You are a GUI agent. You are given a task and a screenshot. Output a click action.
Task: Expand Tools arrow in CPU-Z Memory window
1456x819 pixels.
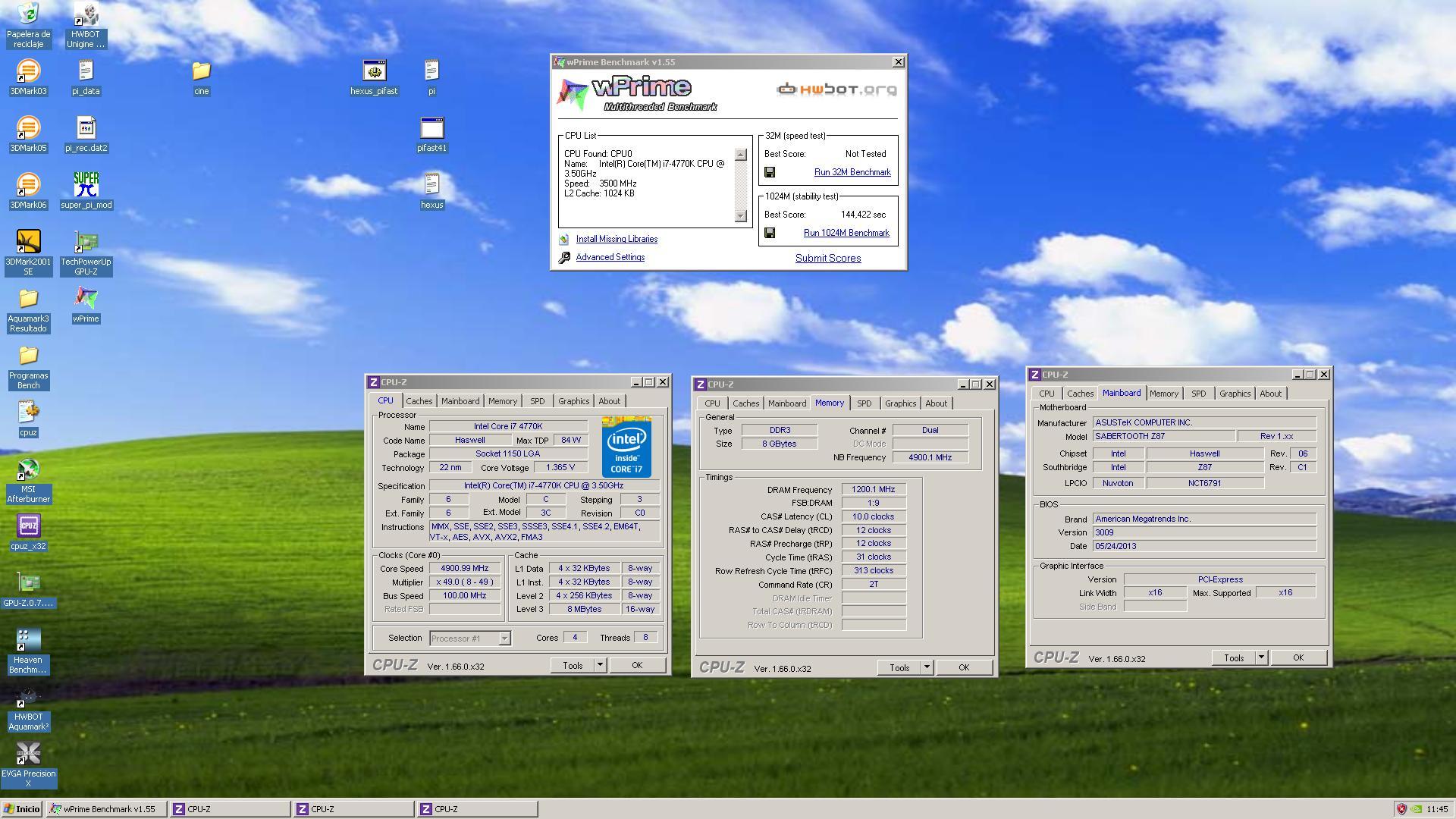[926, 667]
